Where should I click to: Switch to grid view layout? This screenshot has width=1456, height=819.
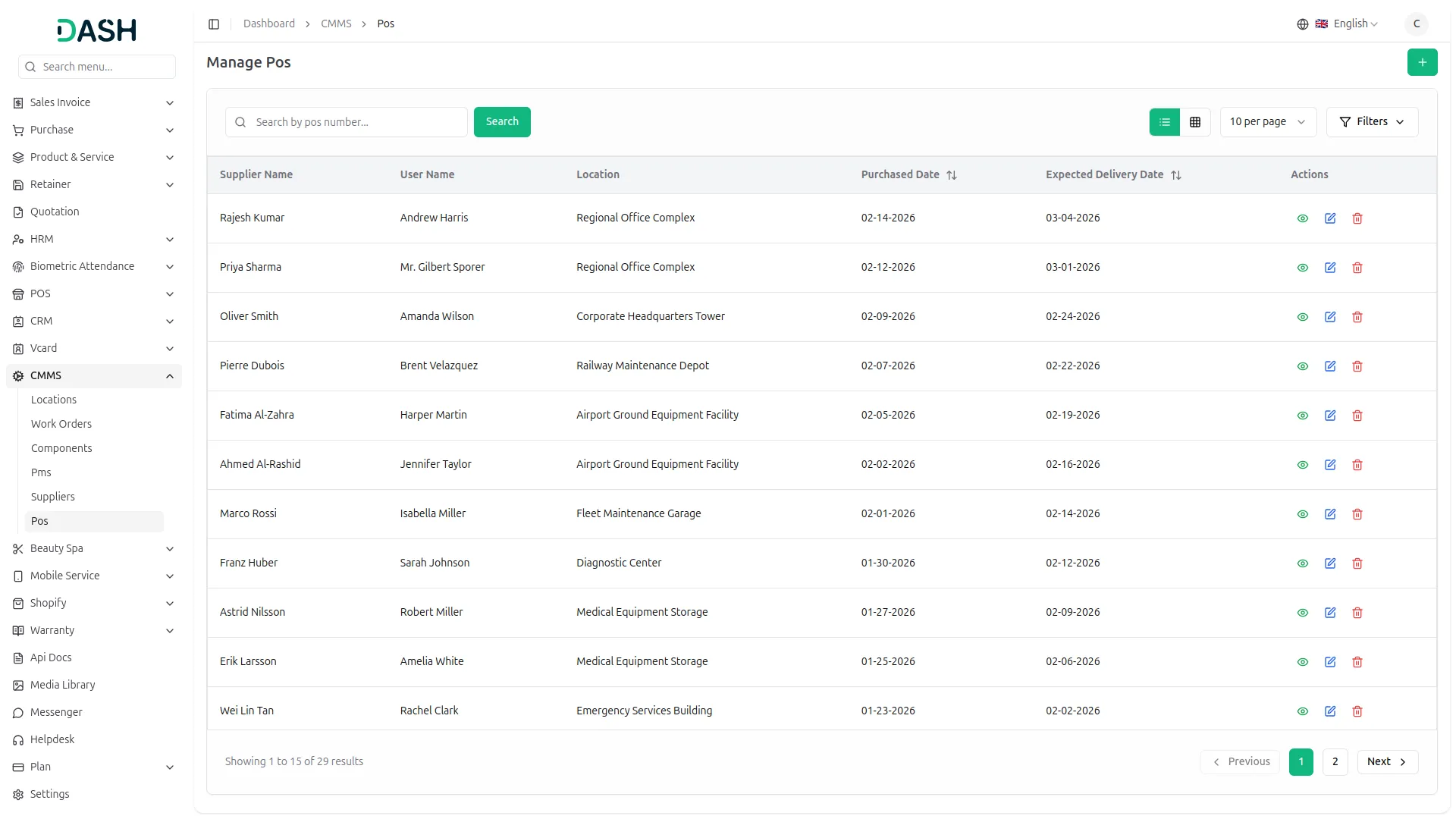tap(1195, 122)
